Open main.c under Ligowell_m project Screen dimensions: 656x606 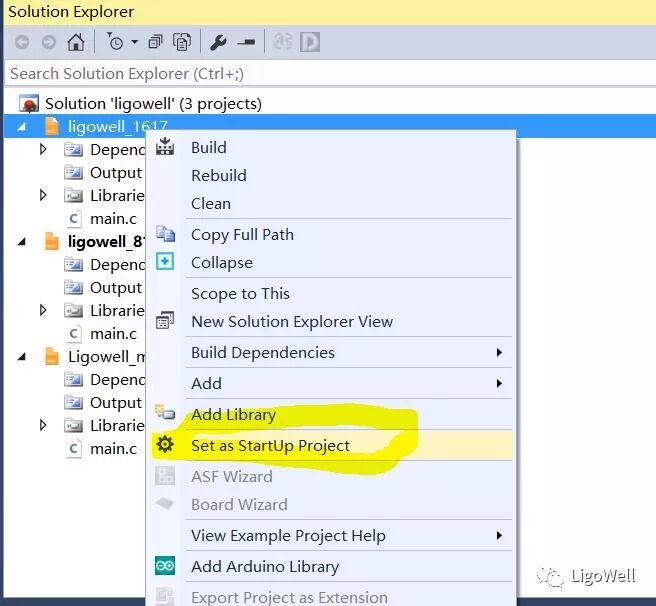[x=113, y=449]
